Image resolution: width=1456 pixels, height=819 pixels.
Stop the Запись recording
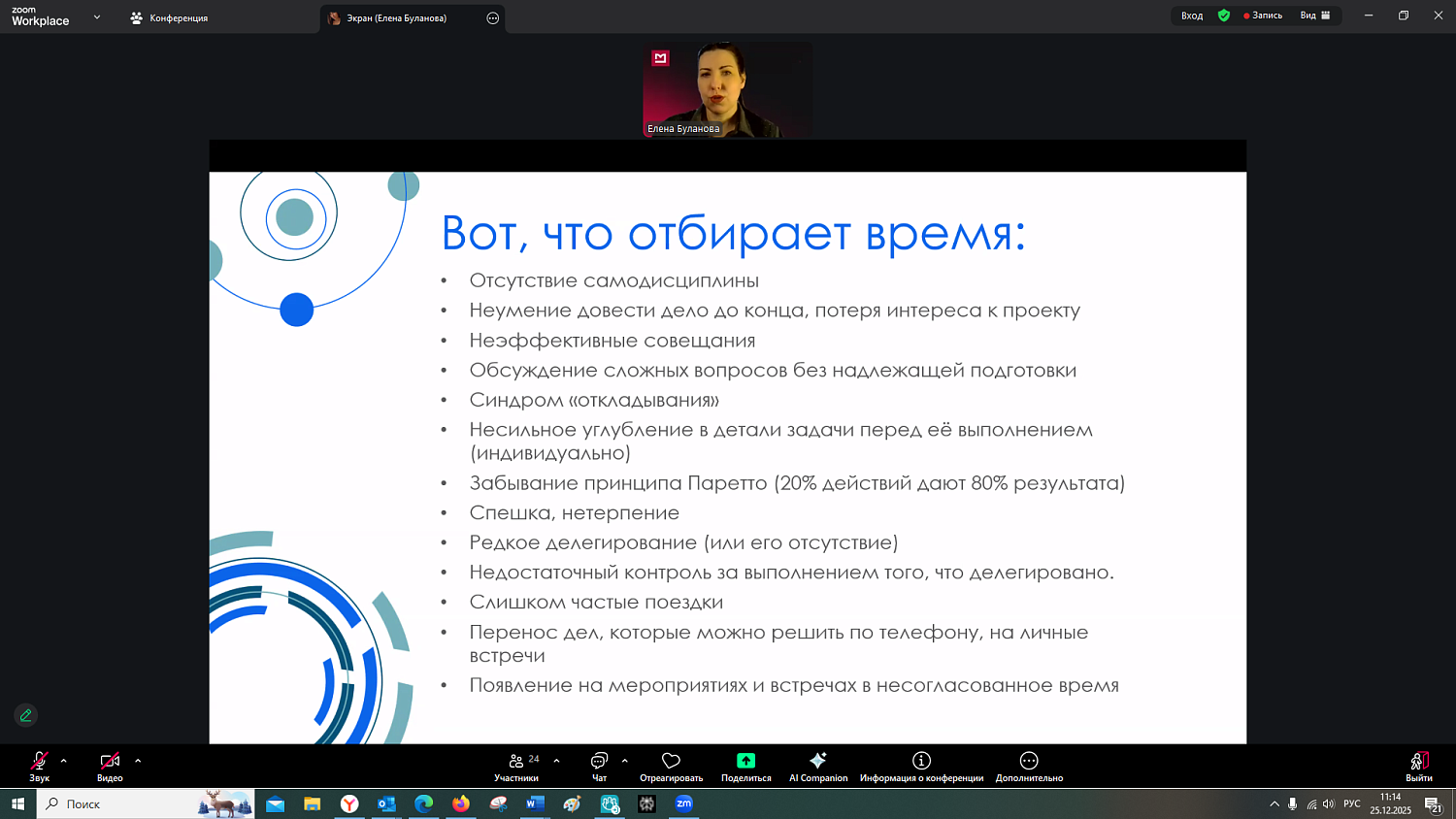(x=1262, y=16)
